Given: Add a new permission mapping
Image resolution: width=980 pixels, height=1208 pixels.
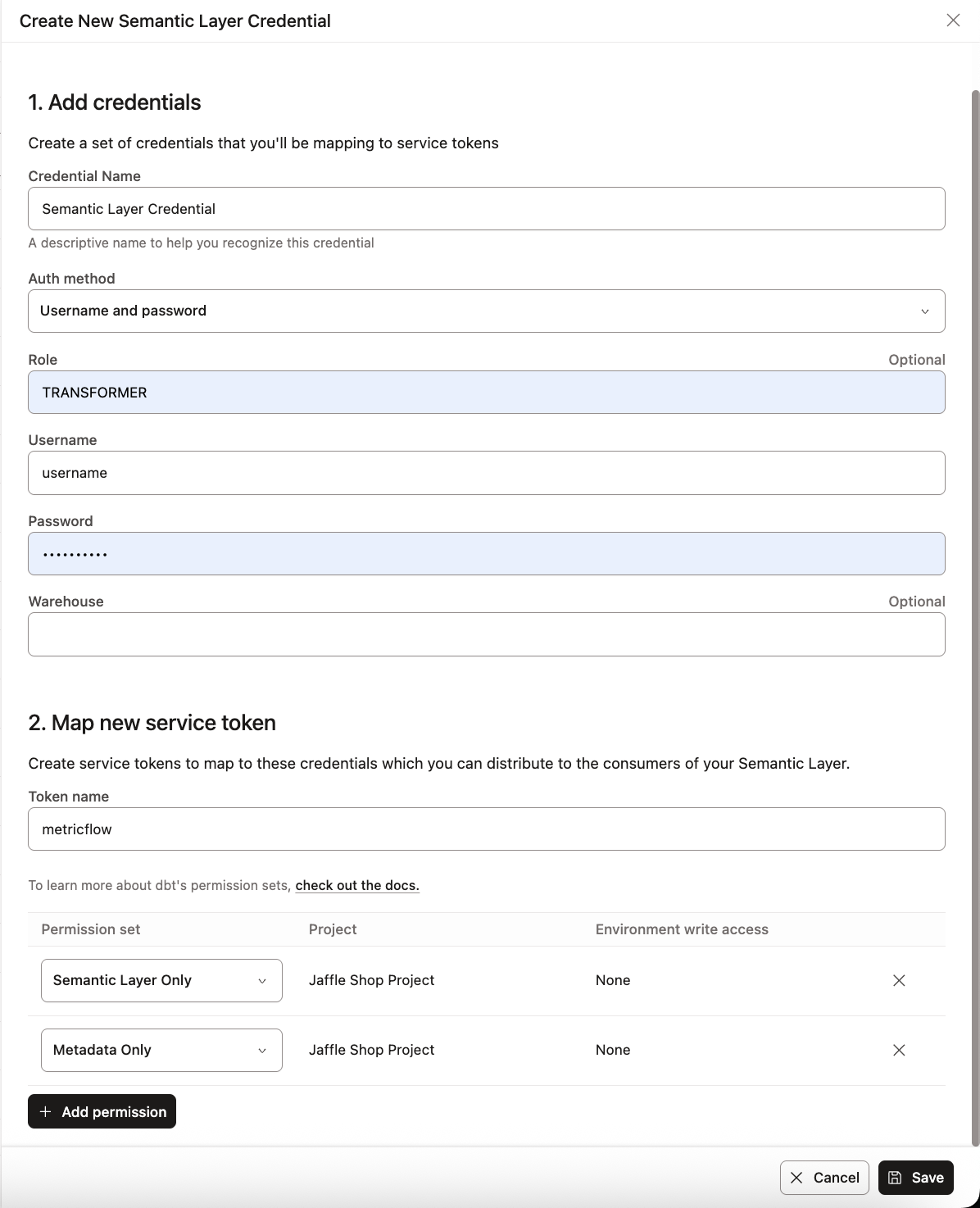Looking at the screenshot, I should (102, 1111).
